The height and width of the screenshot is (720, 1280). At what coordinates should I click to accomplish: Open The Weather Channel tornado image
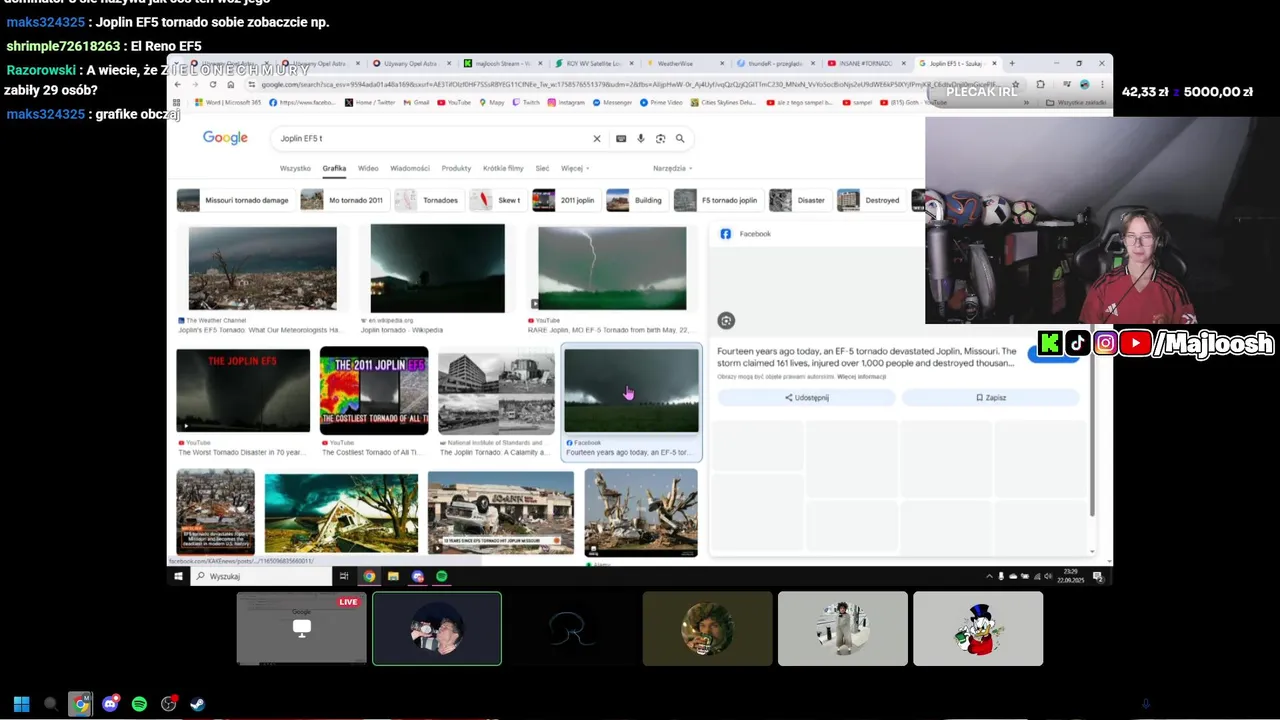point(262,268)
